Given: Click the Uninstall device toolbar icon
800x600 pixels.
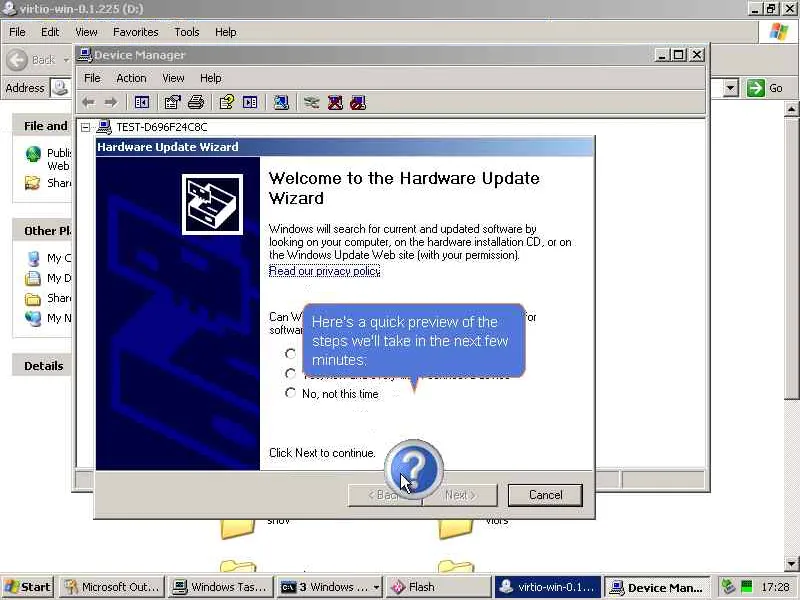Looking at the screenshot, I should coord(335,103).
